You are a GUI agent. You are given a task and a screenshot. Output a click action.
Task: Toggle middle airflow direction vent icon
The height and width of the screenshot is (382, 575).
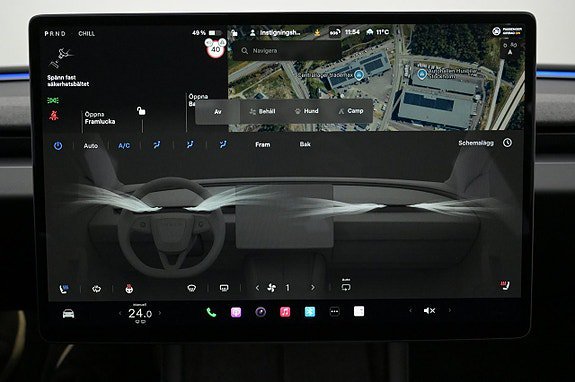point(190,145)
